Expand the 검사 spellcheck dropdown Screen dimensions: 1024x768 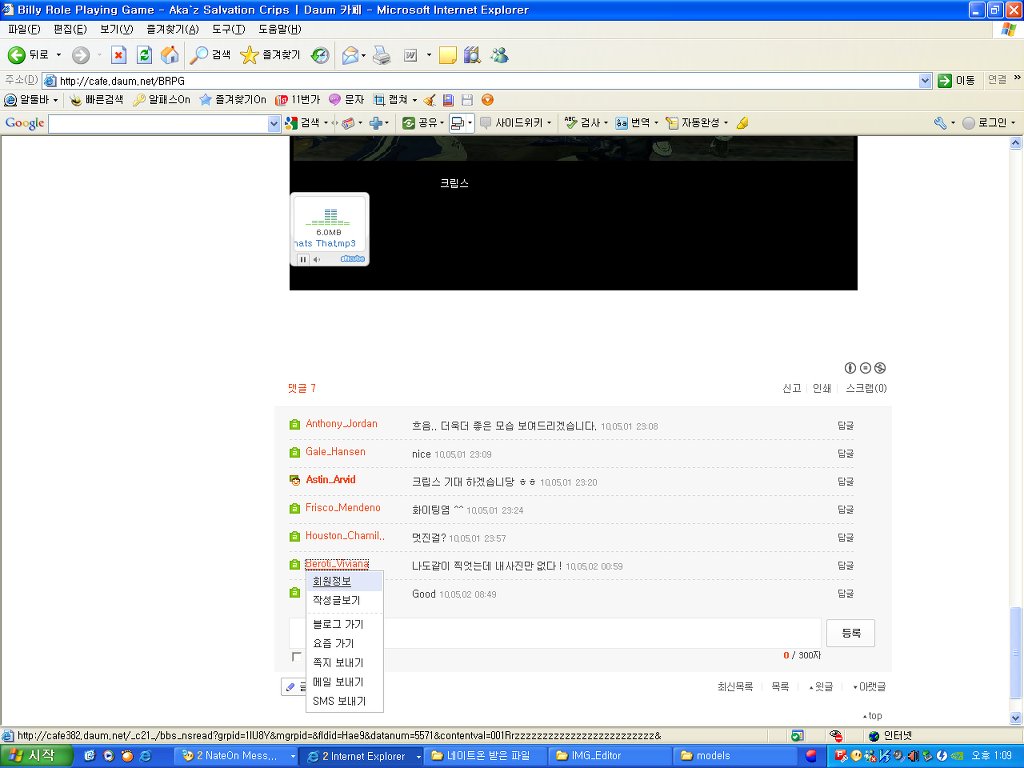pos(605,123)
